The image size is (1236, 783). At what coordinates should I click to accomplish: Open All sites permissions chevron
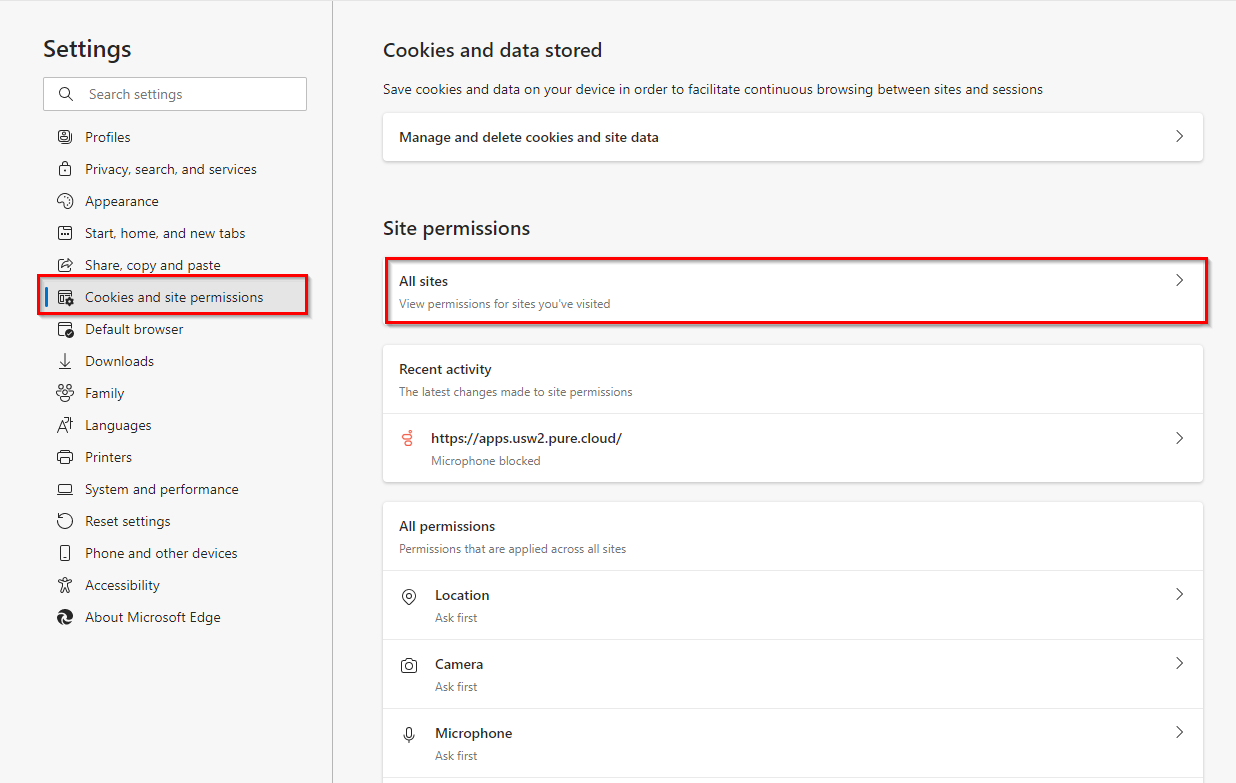[x=1179, y=281]
